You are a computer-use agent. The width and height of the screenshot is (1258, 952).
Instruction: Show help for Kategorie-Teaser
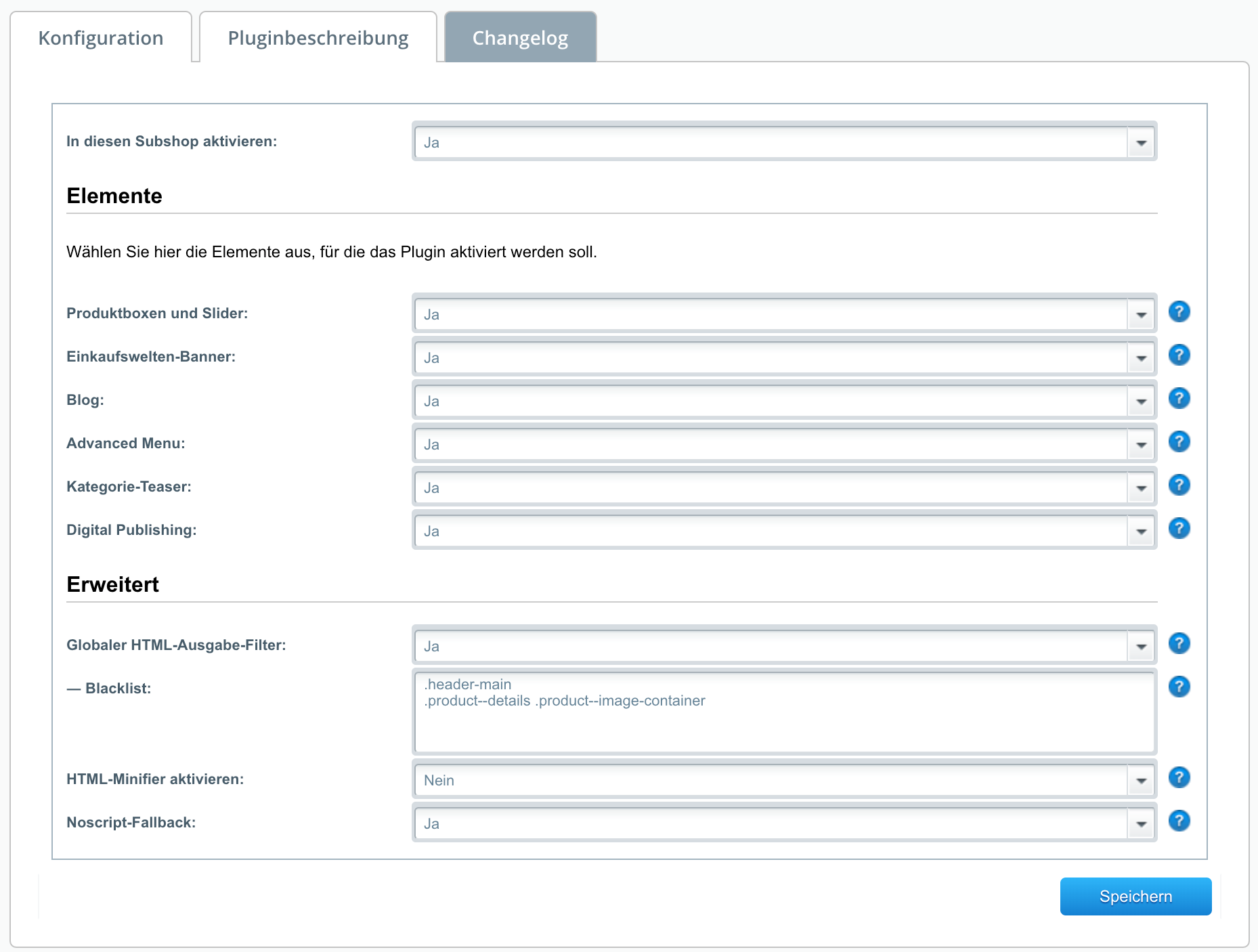(x=1179, y=485)
